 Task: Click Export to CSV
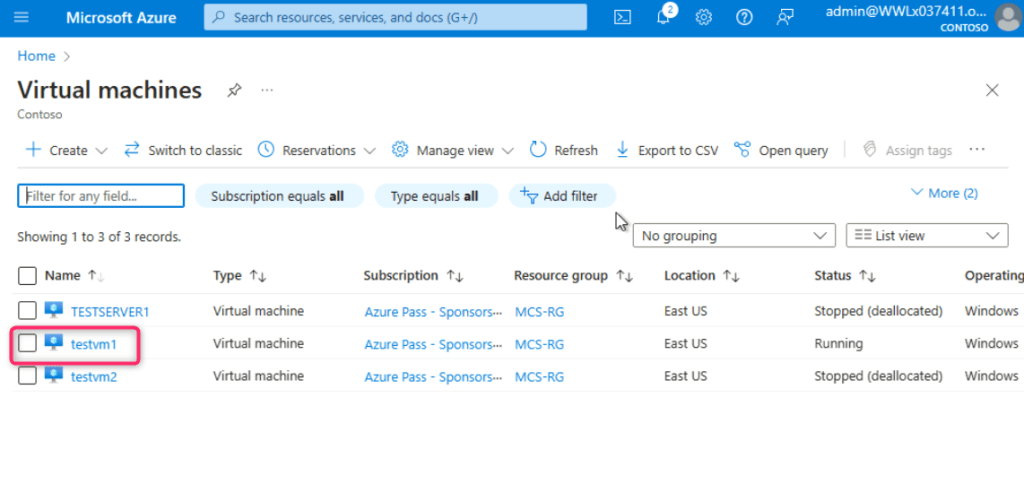click(666, 150)
